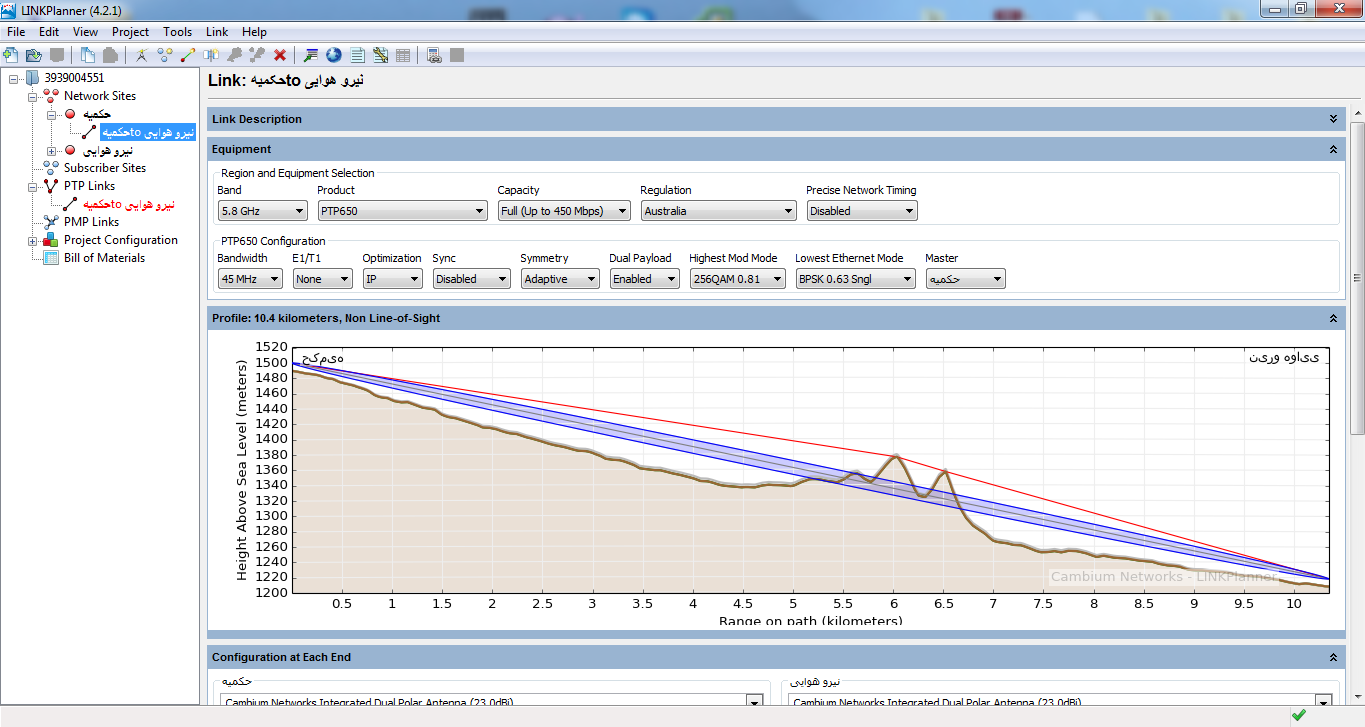
Task: Open the E1/T1 dropdown
Action: (323, 279)
